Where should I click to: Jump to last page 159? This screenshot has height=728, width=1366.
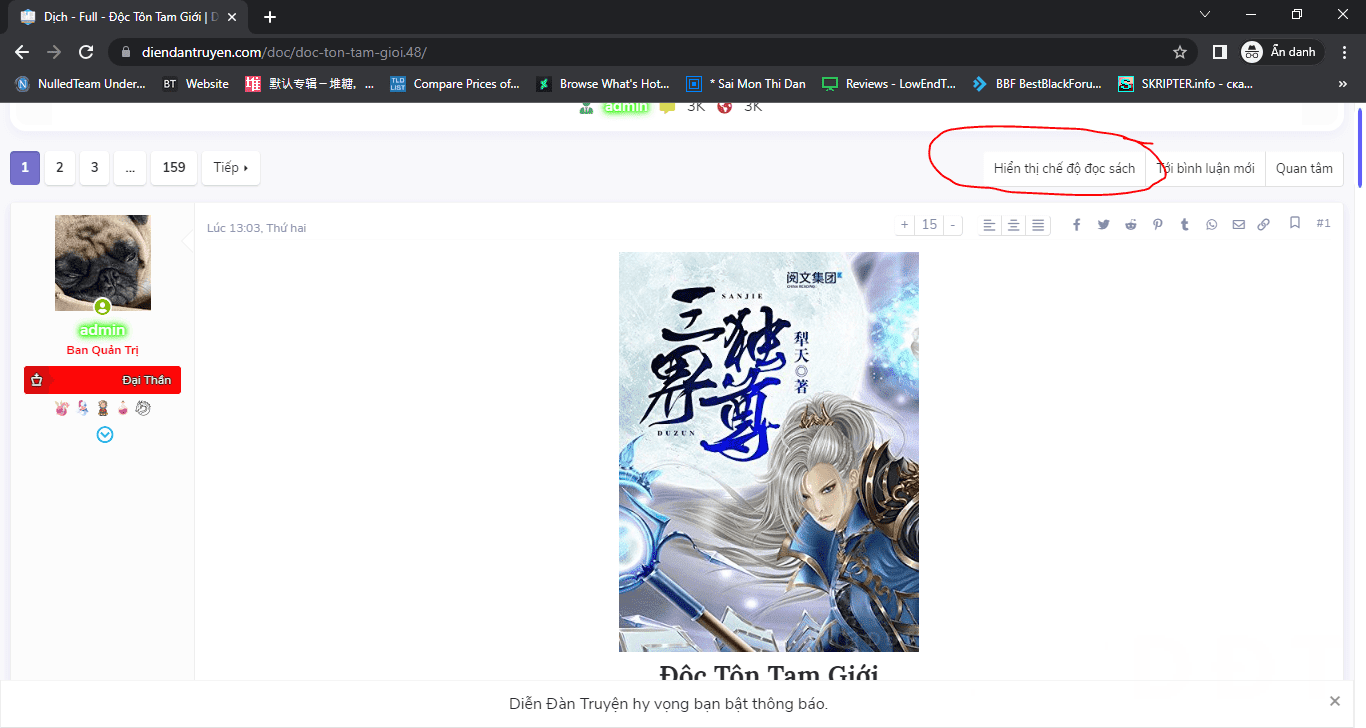[x=174, y=168]
